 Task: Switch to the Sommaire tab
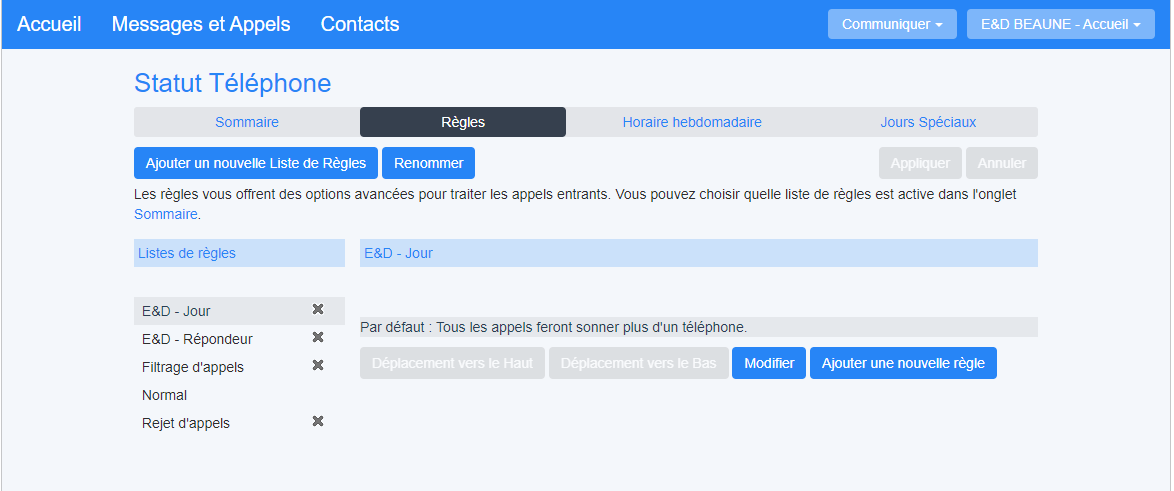(x=247, y=122)
